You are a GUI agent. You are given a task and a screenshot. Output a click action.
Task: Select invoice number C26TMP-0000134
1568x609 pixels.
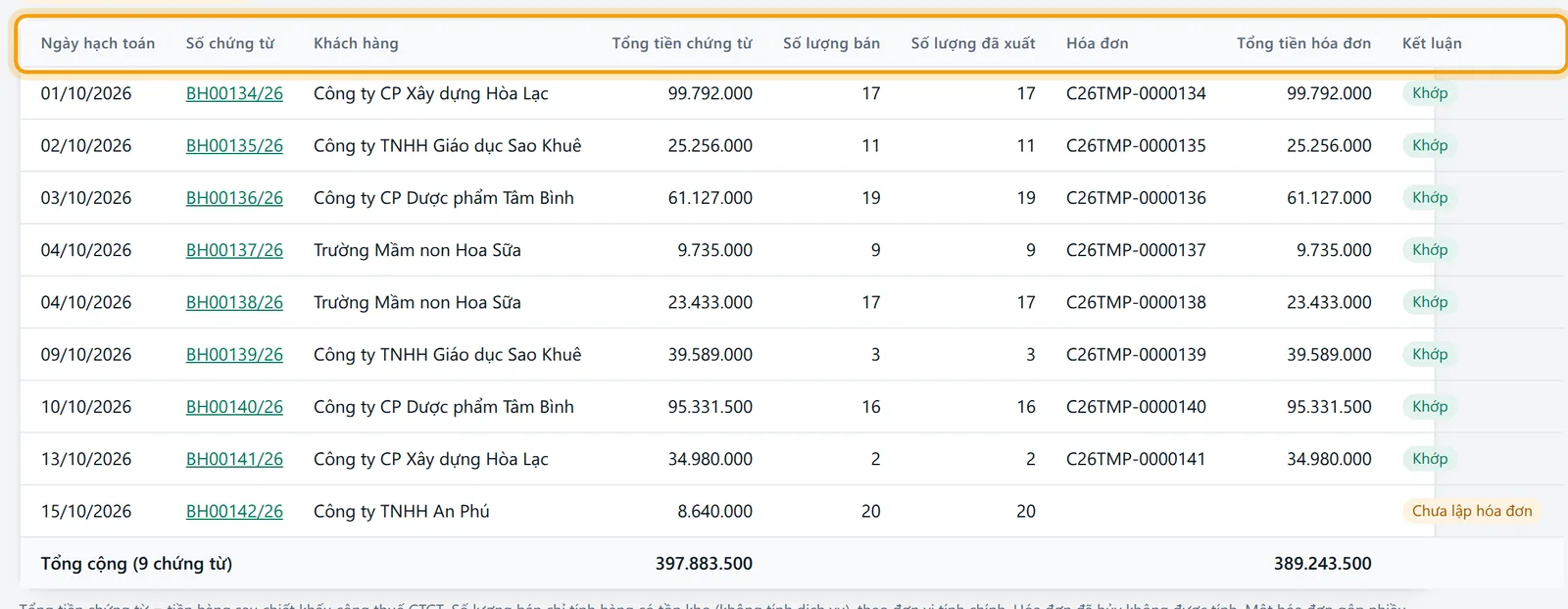click(x=1136, y=93)
